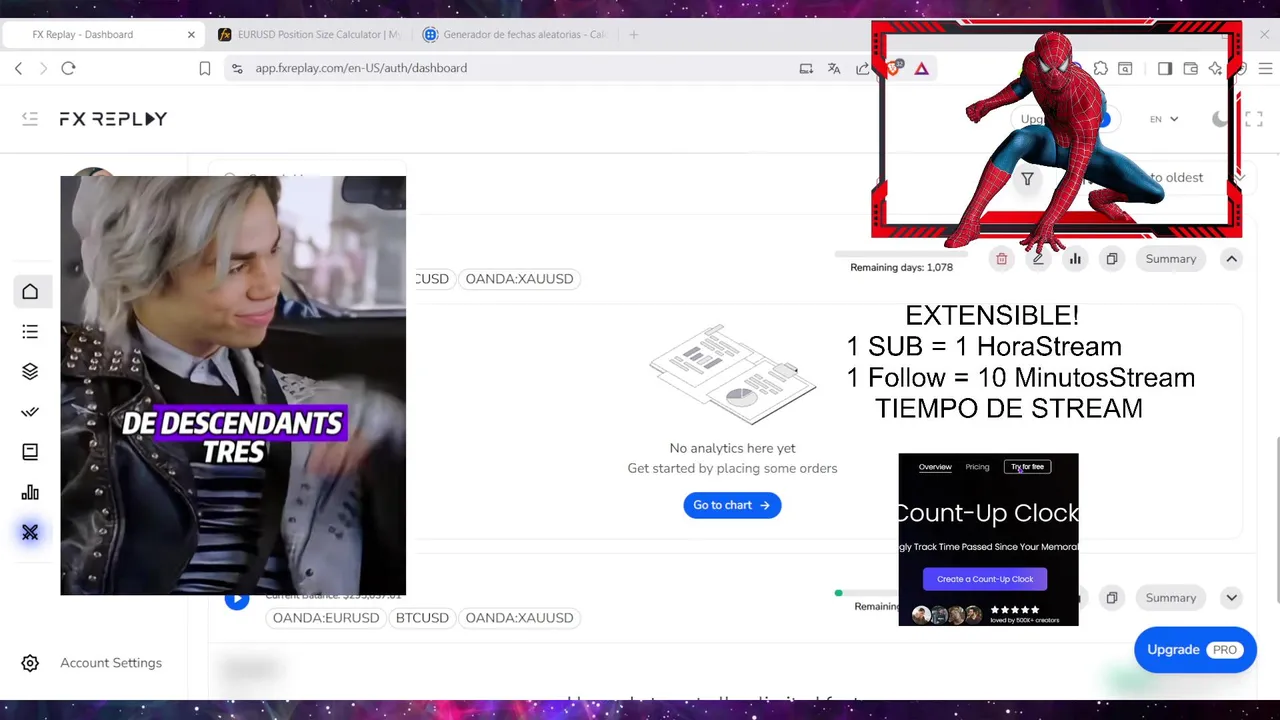Collapse the sidebar with the menu icon
The height and width of the screenshot is (720, 1280).
[x=30, y=119]
